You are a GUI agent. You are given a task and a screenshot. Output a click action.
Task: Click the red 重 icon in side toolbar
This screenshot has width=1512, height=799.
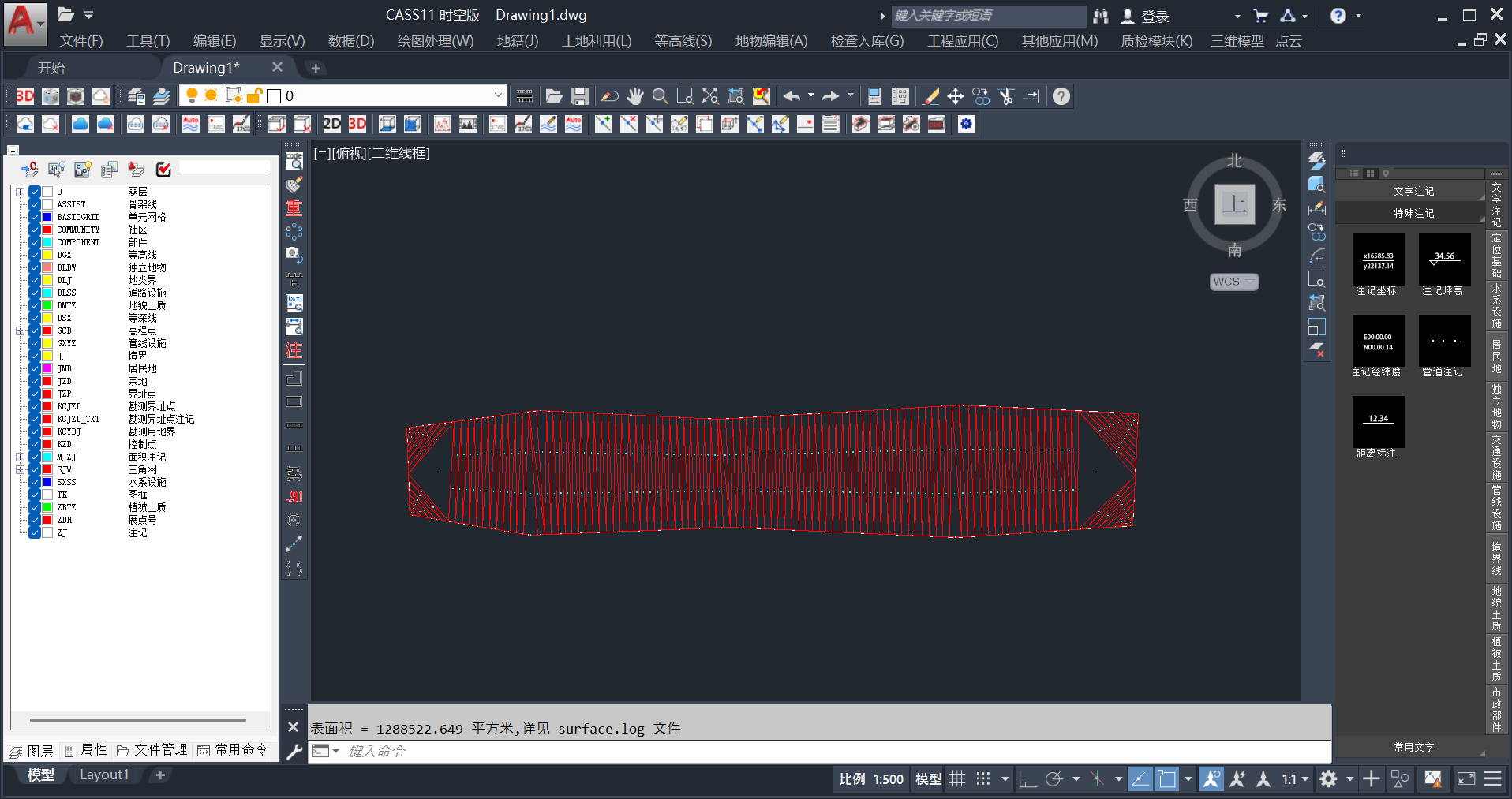[x=294, y=208]
